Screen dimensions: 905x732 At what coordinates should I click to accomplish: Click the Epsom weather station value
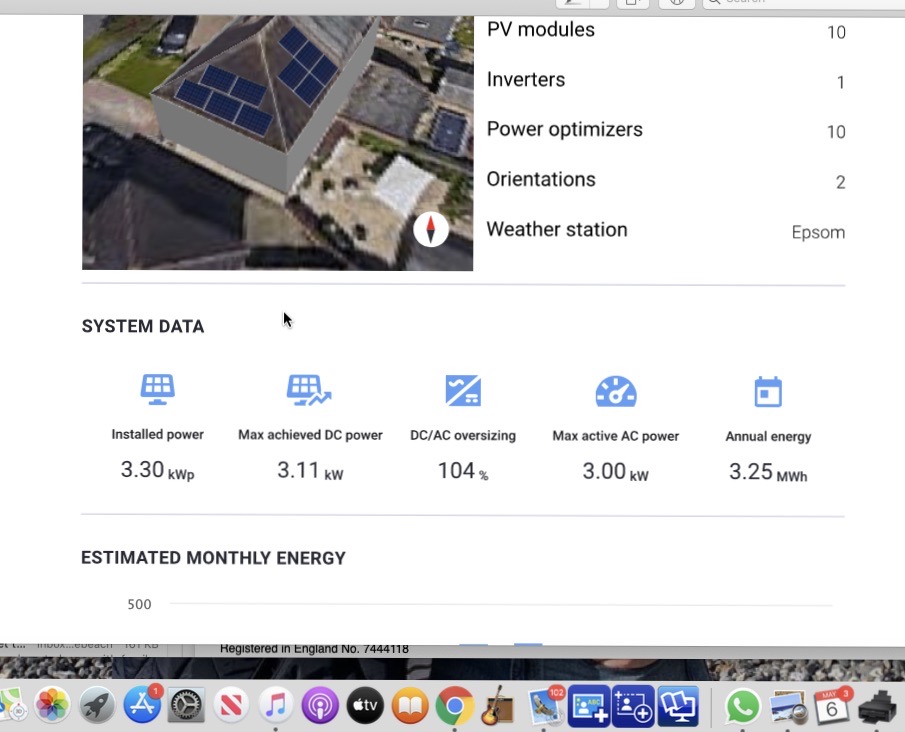818,233
